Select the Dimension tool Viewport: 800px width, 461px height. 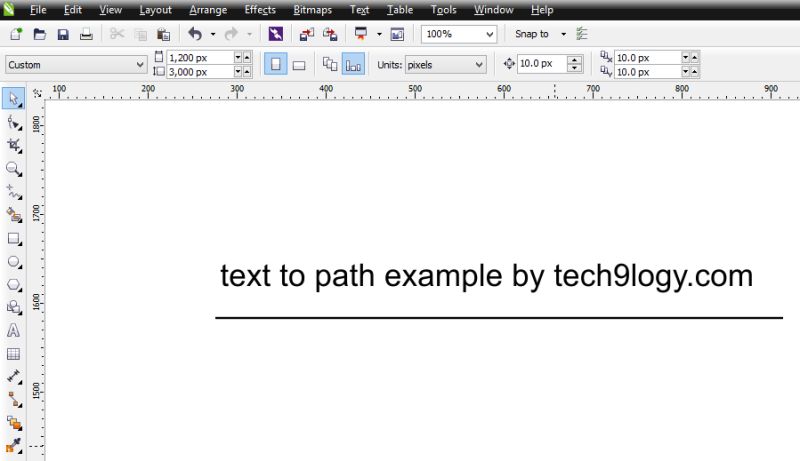click(14, 376)
